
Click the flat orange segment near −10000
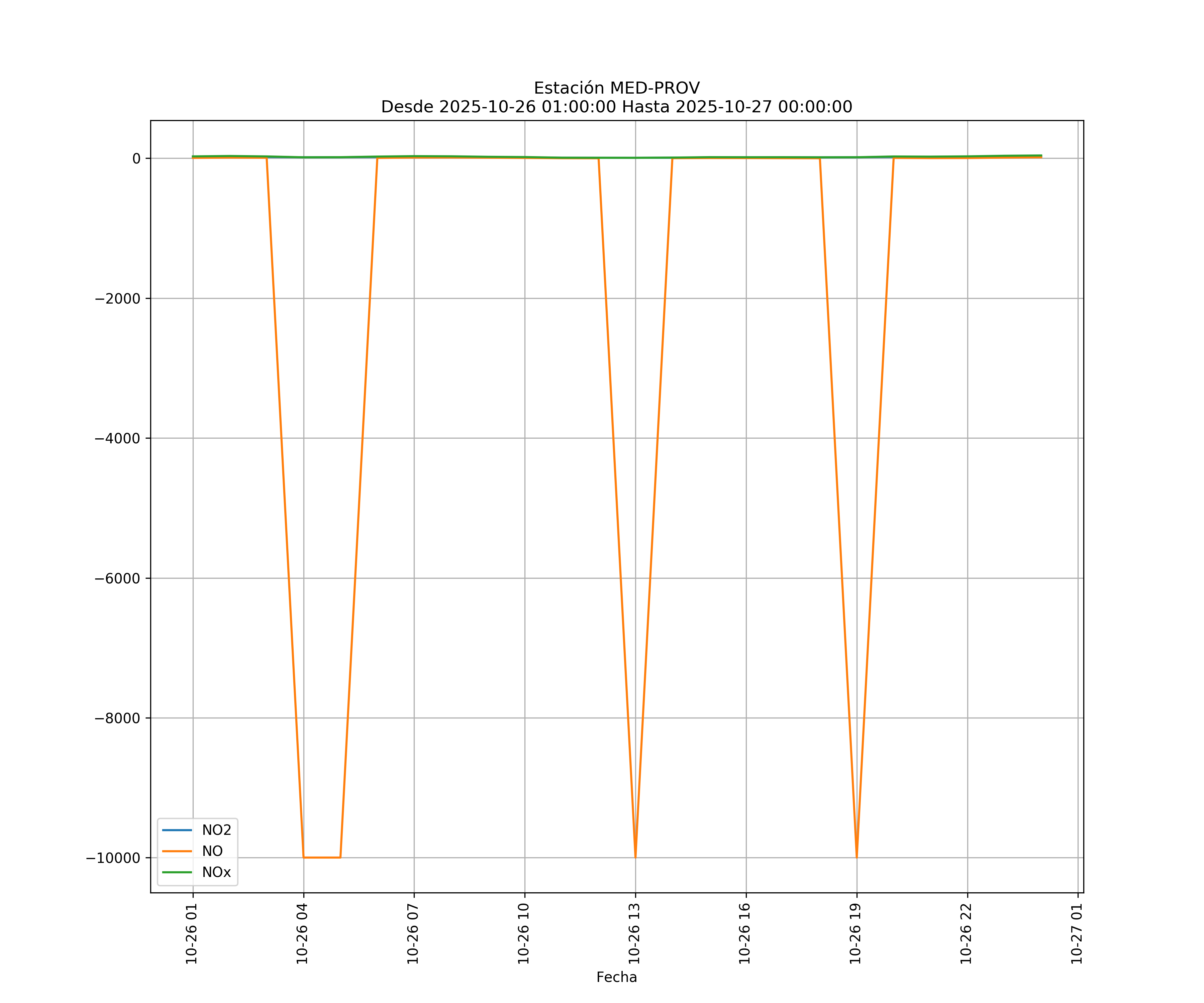tap(322, 858)
